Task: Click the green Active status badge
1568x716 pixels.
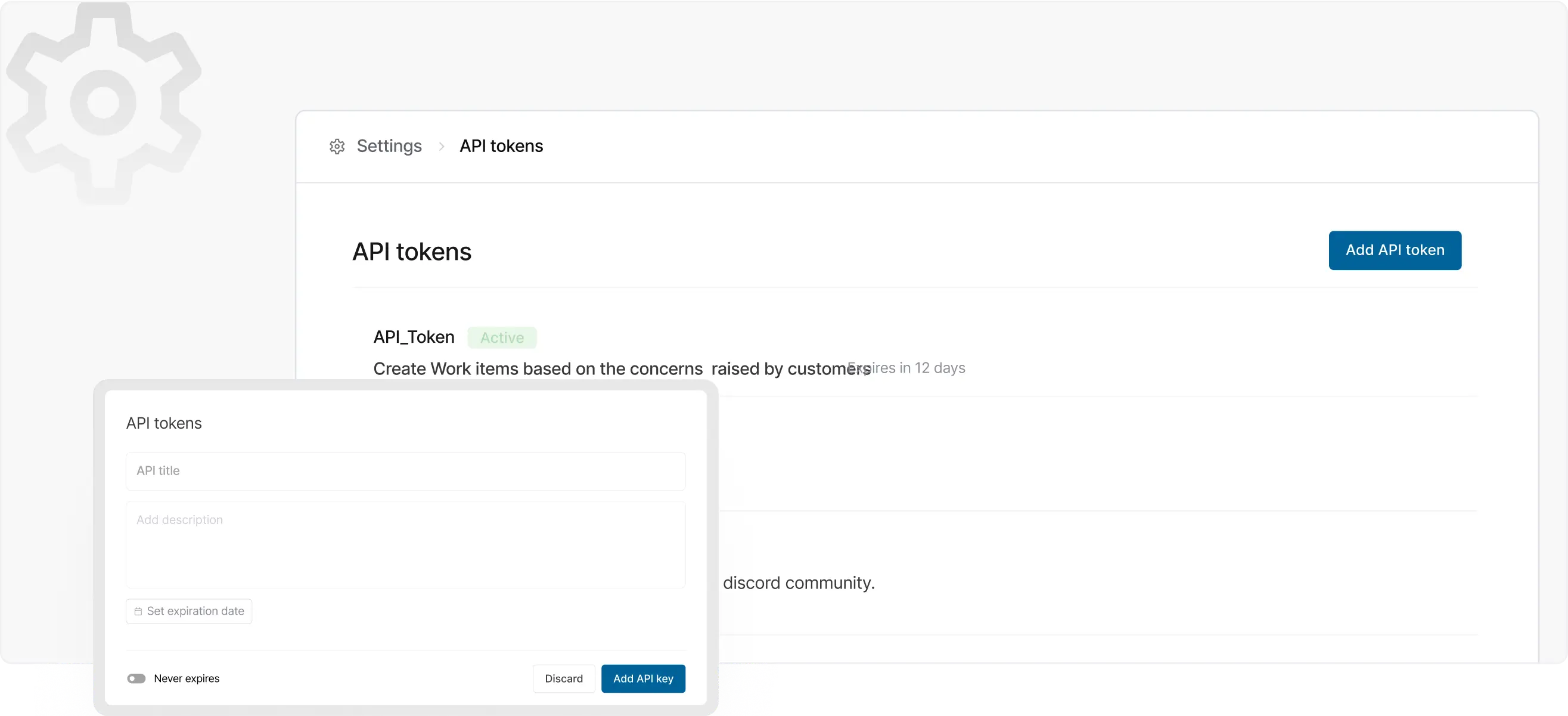Action: pos(502,337)
